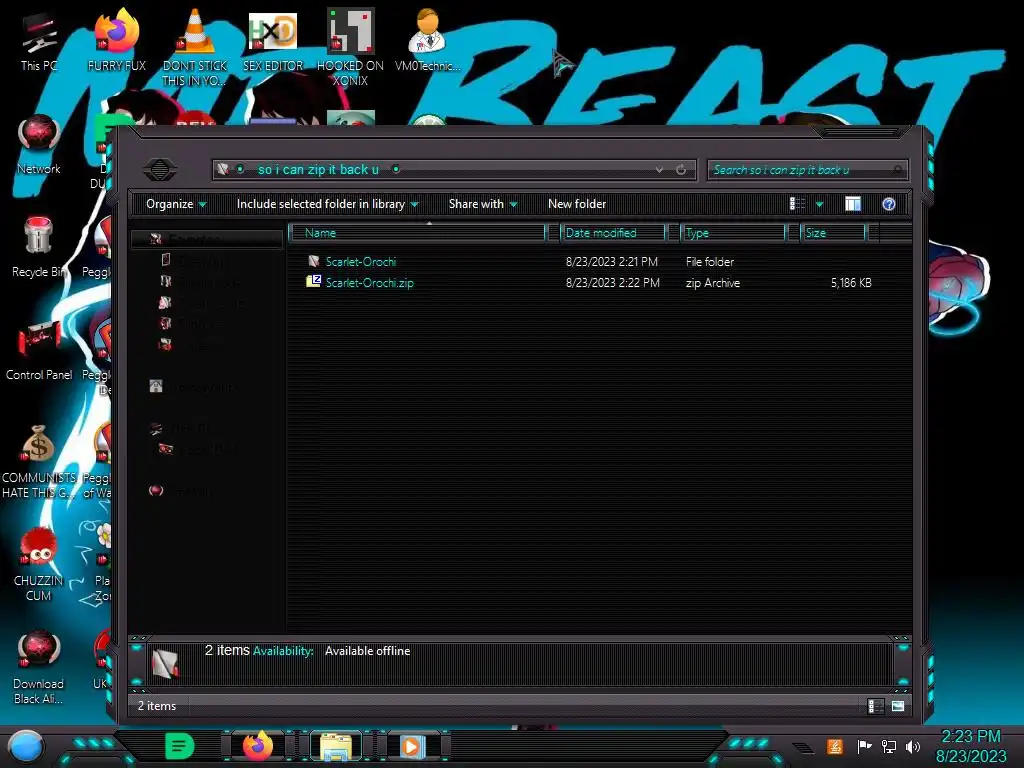Click the house-shaped Homegroup icon in the navigation pane
Screen dimensions: 1024x768
coord(156,386)
